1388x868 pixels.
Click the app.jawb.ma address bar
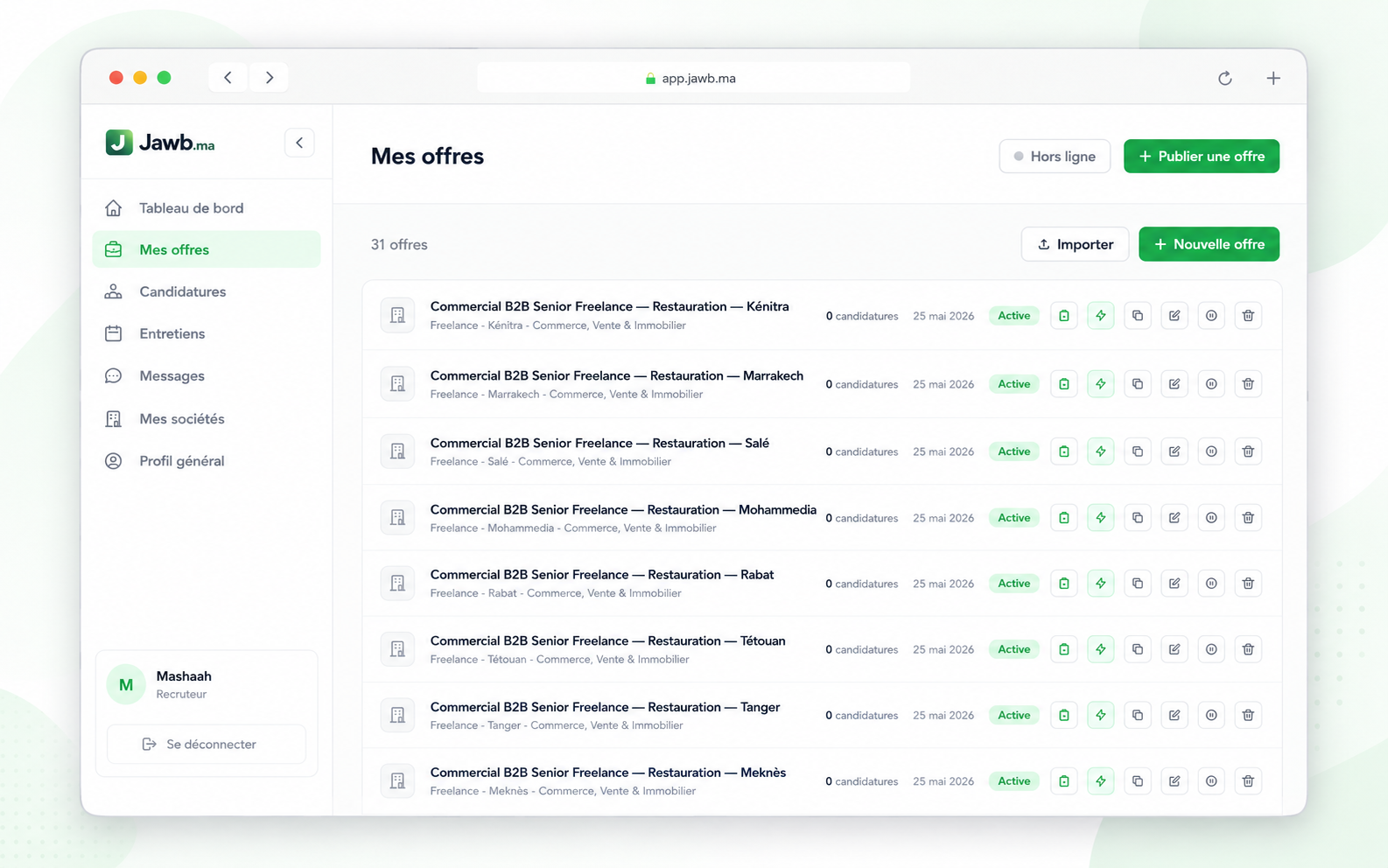click(693, 78)
